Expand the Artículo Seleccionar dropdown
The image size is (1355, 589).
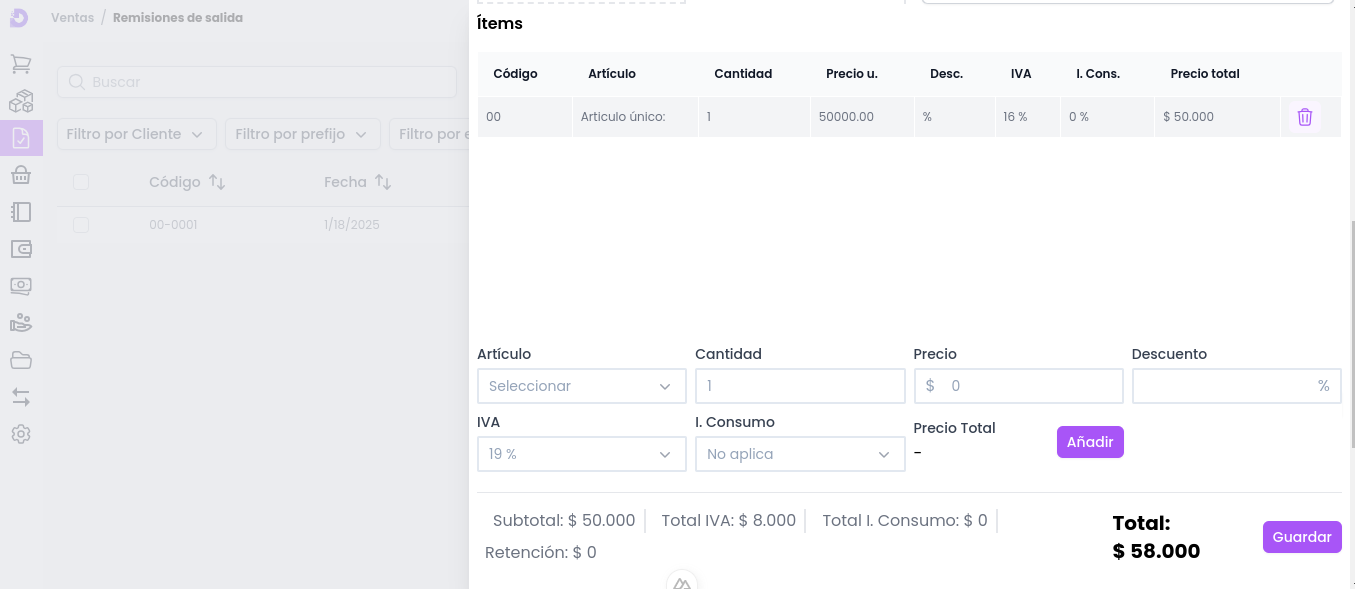pos(581,386)
